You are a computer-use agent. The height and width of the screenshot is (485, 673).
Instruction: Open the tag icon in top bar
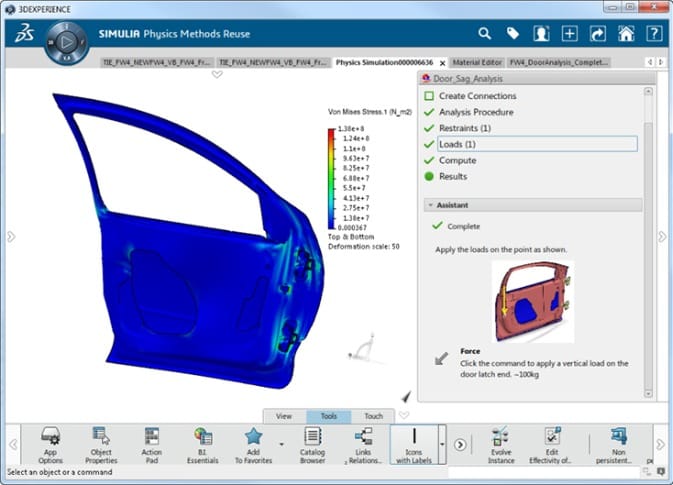pyautogui.click(x=513, y=33)
